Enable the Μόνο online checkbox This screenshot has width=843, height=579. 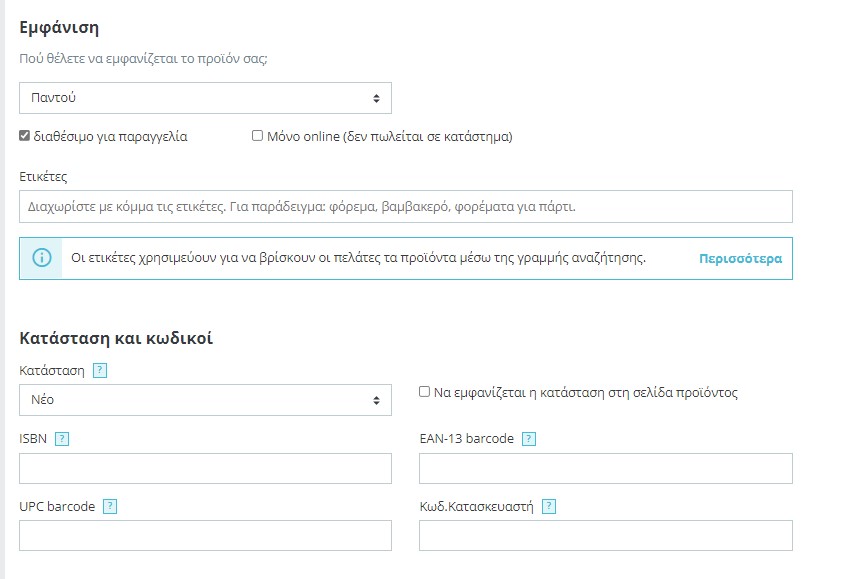pos(257,136)
